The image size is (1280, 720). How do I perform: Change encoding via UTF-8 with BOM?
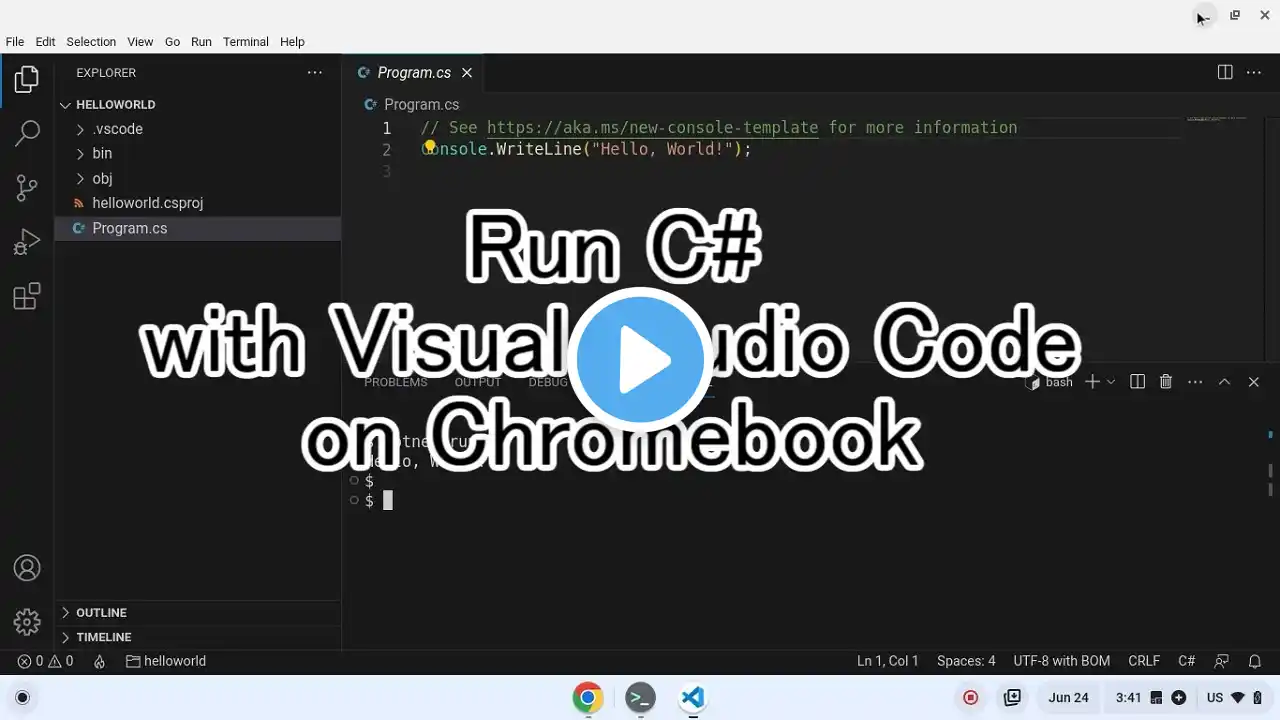(1062, 661)
